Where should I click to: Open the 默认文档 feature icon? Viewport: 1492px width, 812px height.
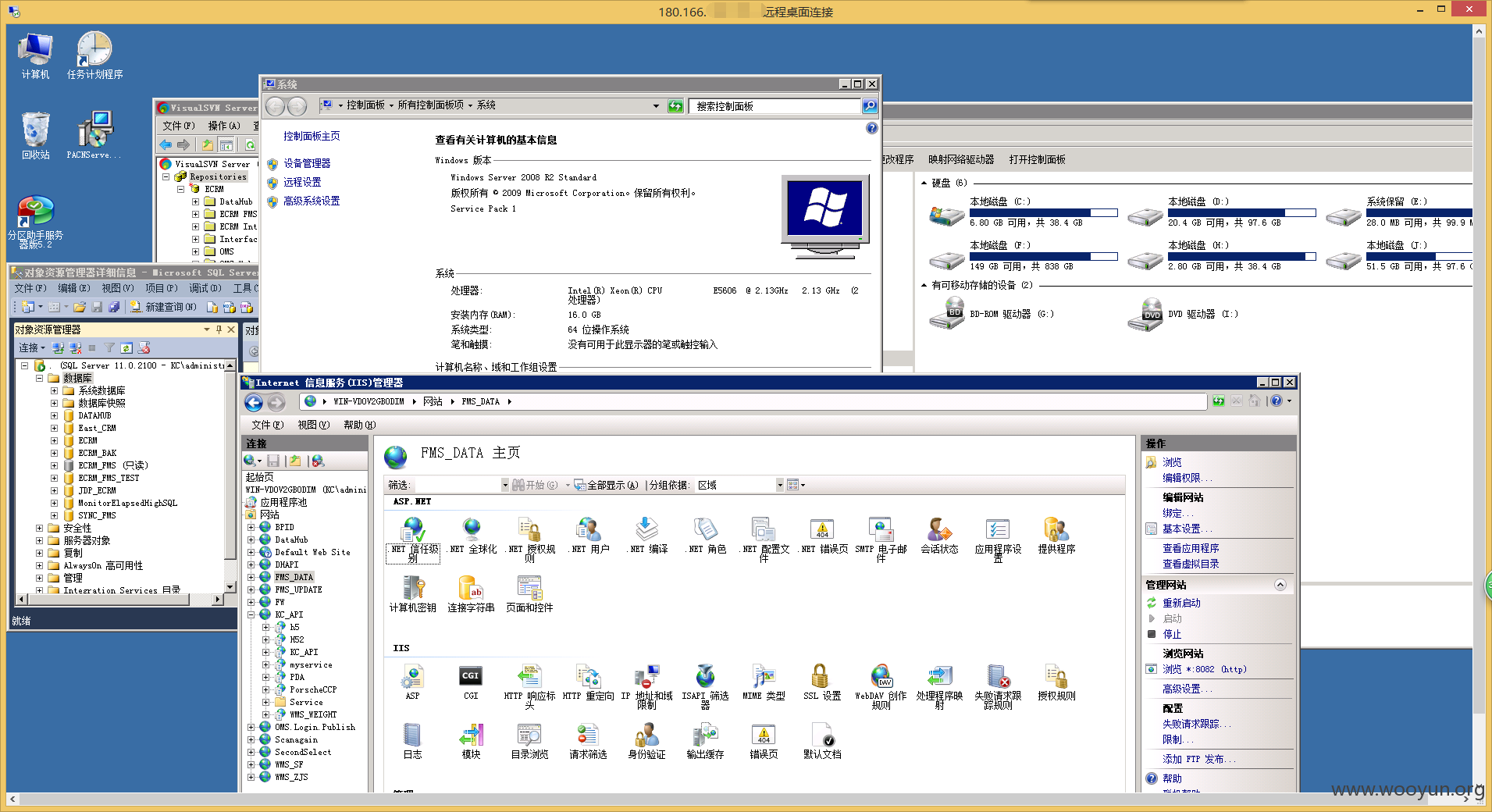tap(822, 741)
